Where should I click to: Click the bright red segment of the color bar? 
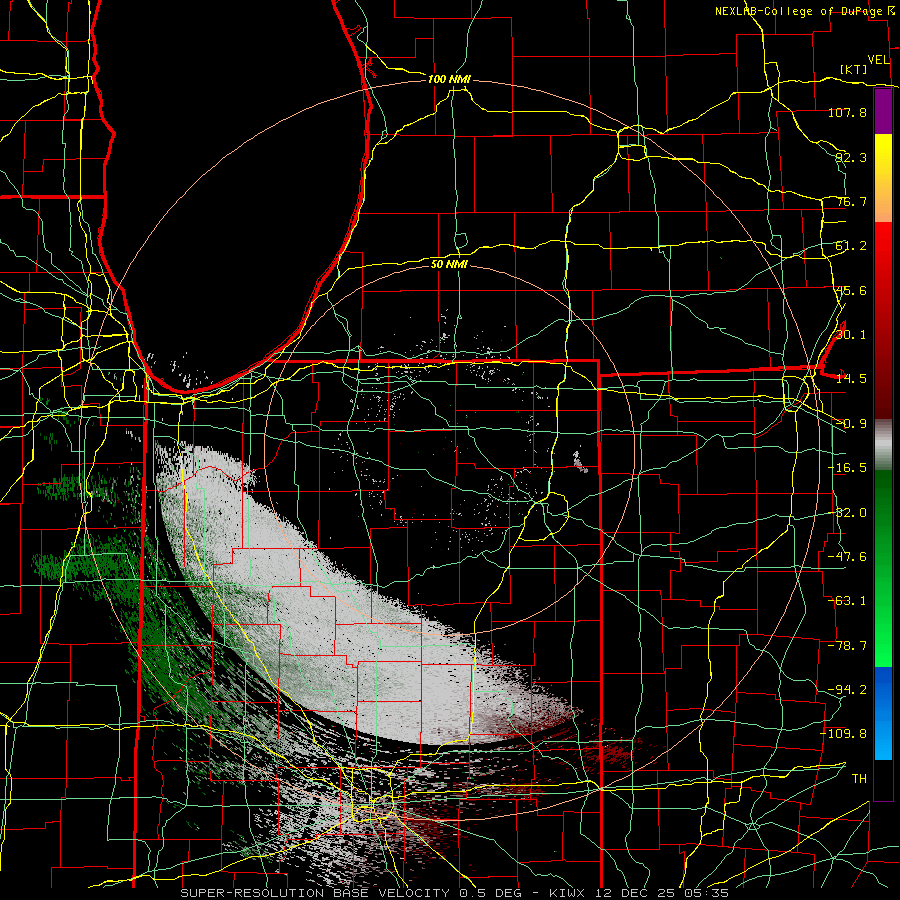[x=883, y=243]
